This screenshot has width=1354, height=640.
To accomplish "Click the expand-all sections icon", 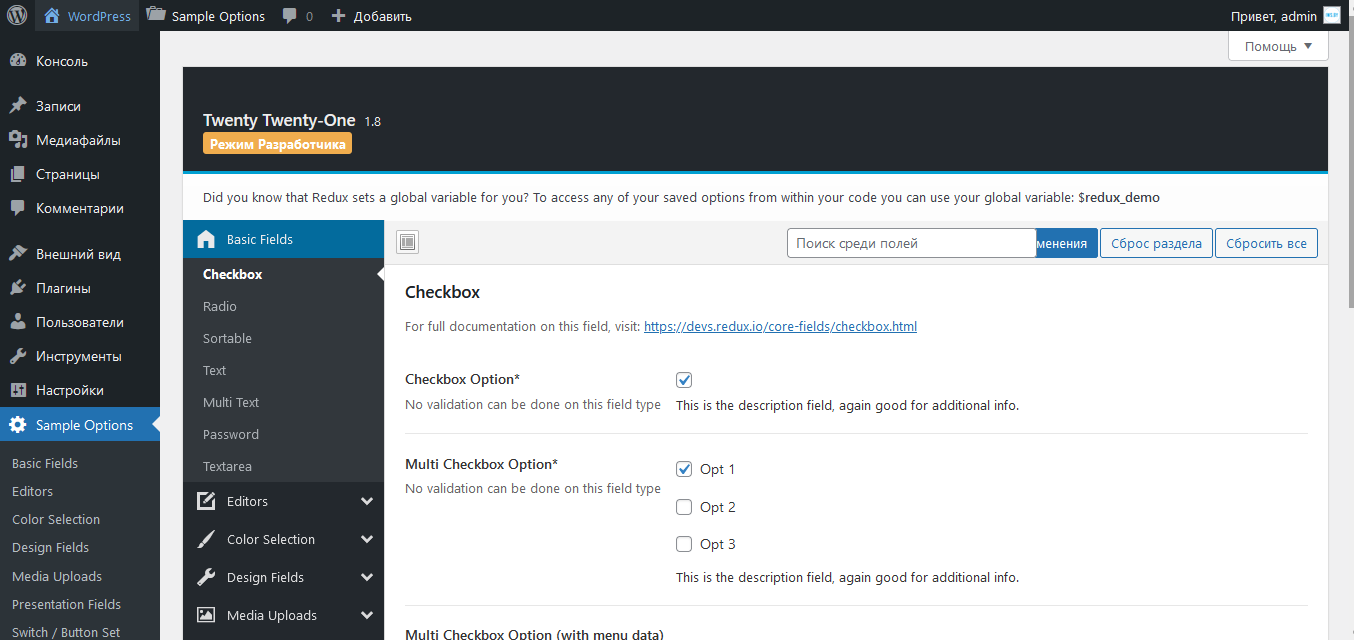I will [x=408, y=242].
